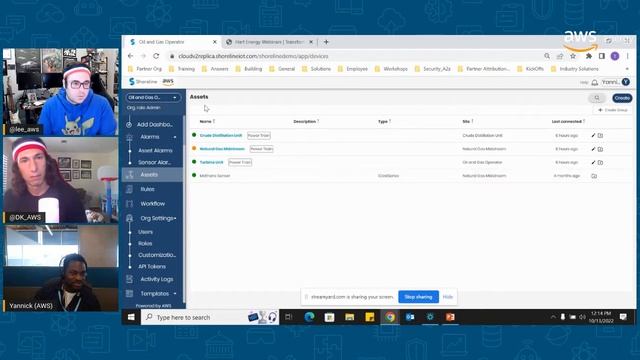This screenshot has height=360, width=640.
Task: Sort assets by Type column
Action: click(x=384, y=122)
